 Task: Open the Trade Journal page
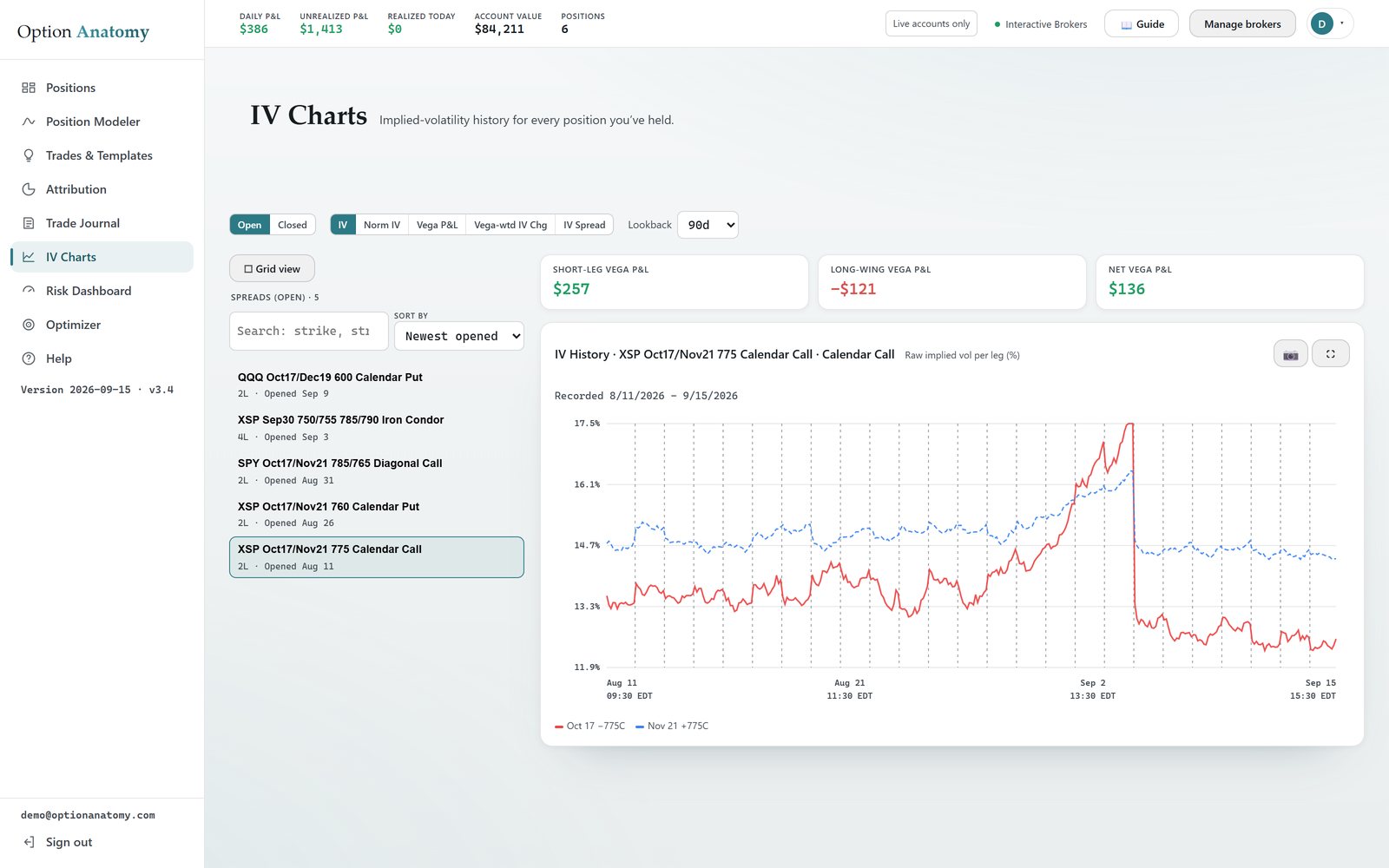tap(102, 223)
